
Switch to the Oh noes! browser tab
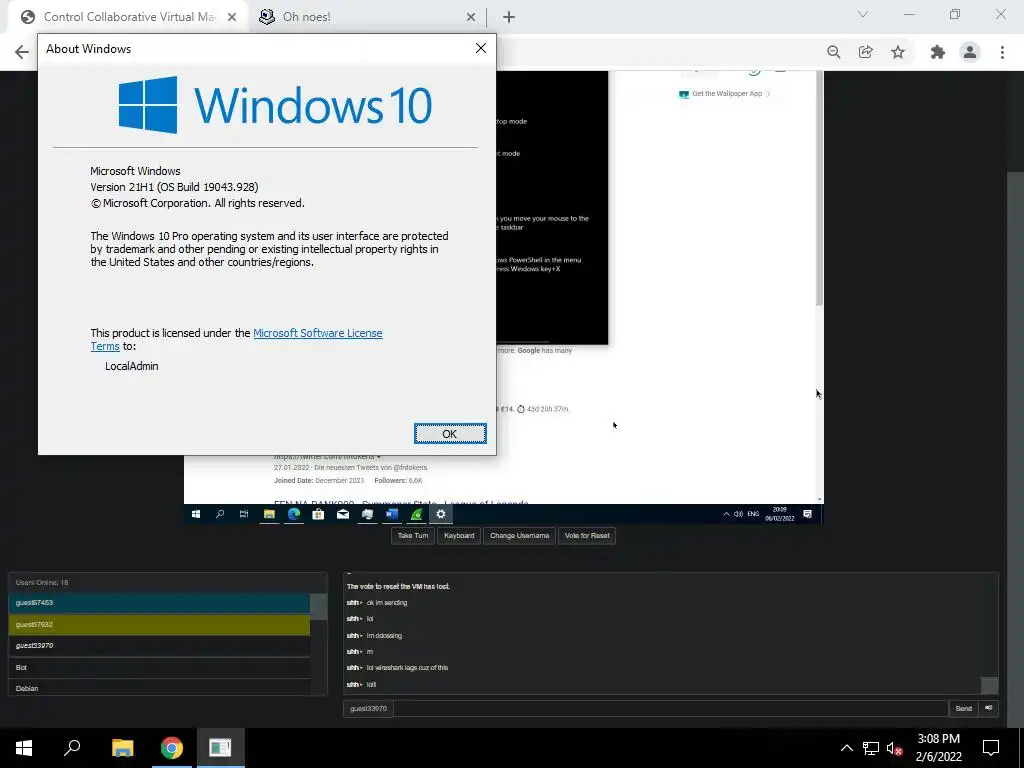(x=306, y=17)
